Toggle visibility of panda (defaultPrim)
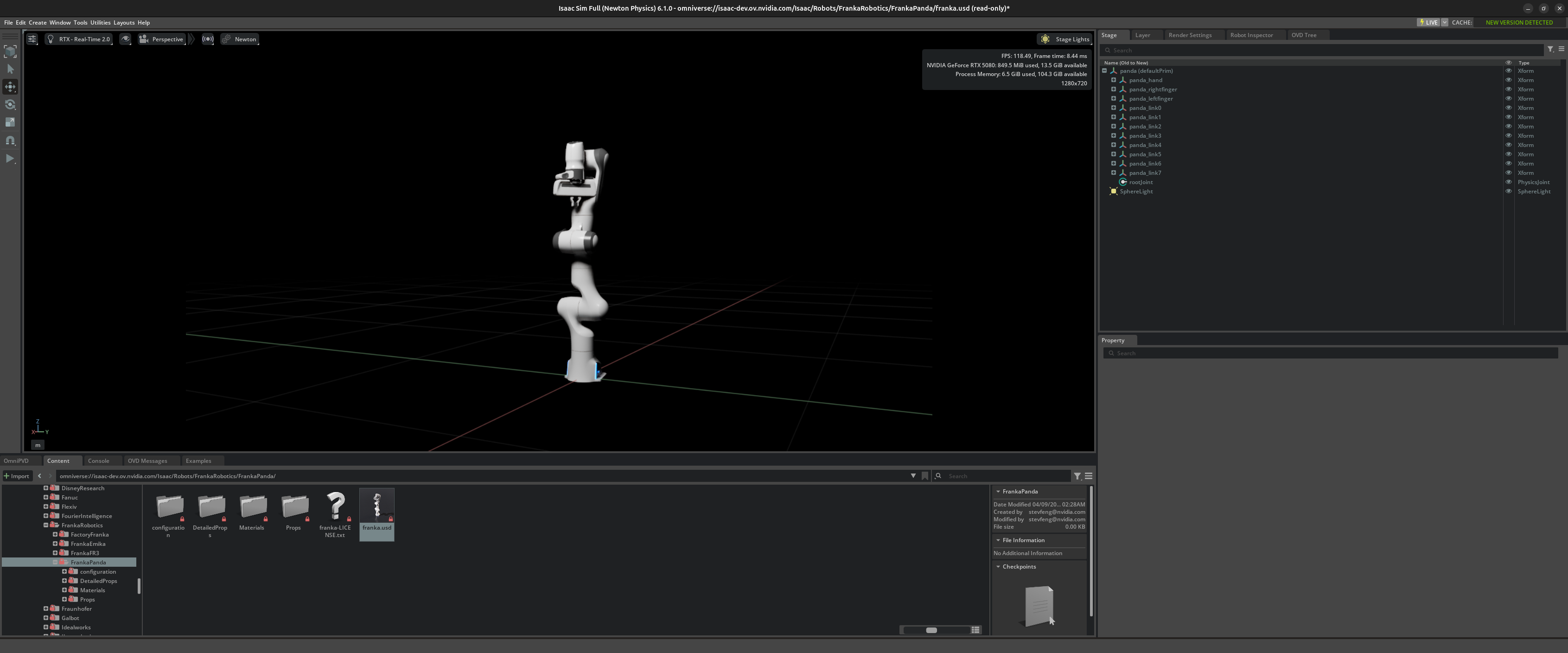This screenshot has width=1568, height=653. pyautogui.click(x=1508, y=70)
